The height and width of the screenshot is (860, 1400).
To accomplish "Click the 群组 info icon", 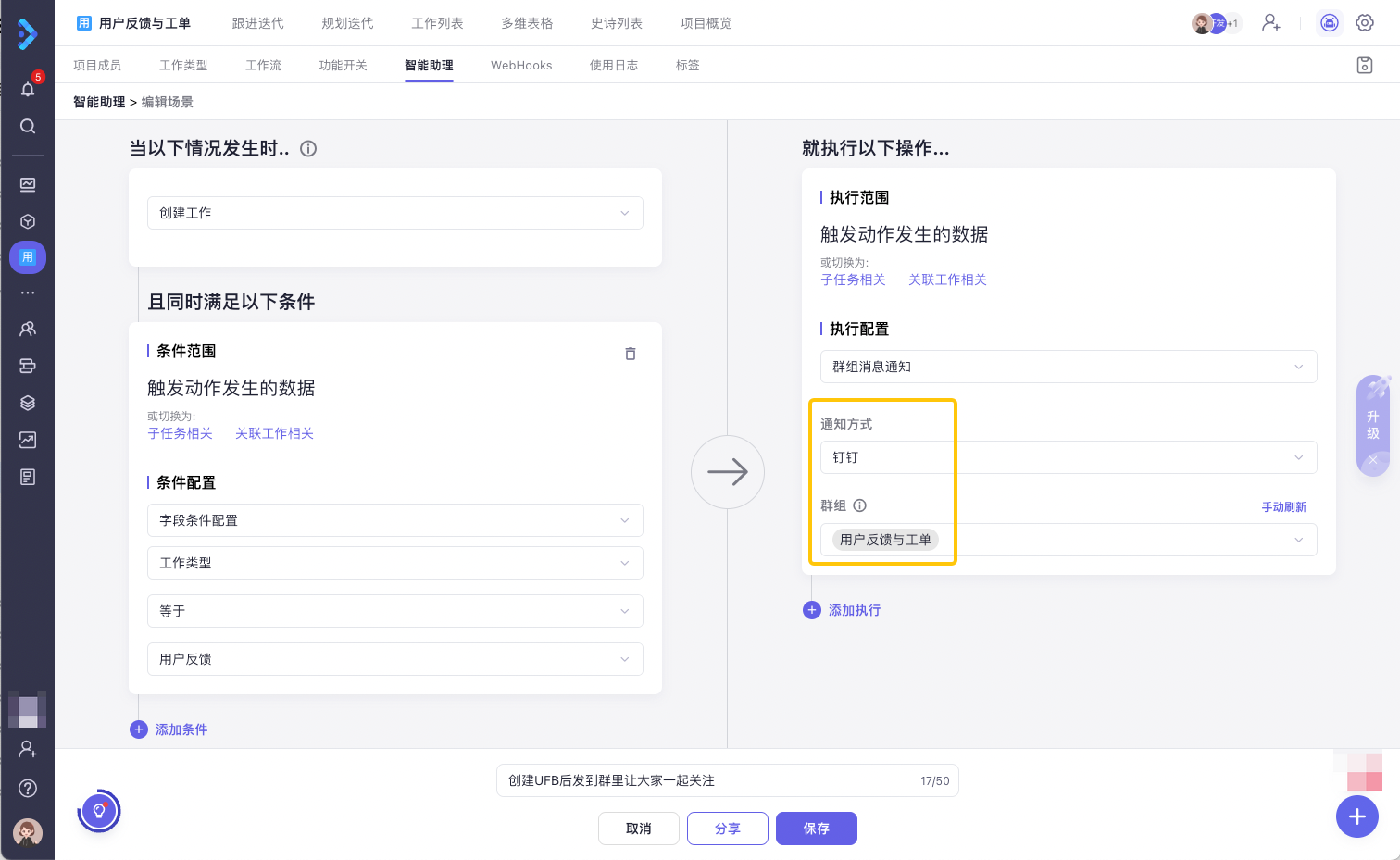I will (x=860, y=505).
